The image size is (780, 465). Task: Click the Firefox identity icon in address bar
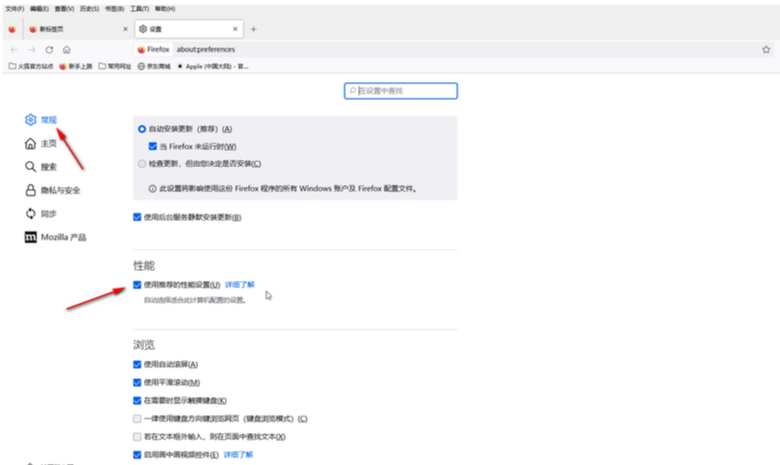click(153, 50)
